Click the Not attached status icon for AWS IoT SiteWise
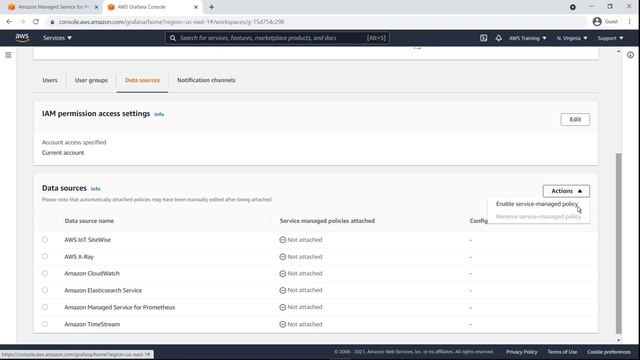The image size is (640, 360). click(282, 240)
